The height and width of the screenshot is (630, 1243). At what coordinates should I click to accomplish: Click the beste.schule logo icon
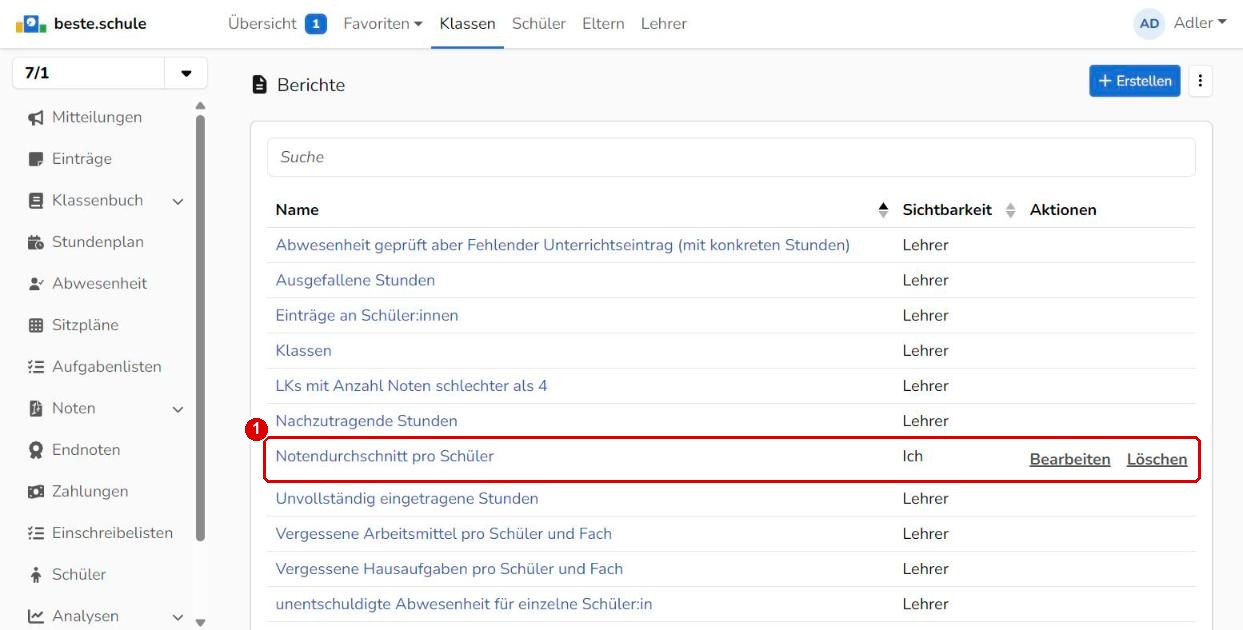[31, 23]
